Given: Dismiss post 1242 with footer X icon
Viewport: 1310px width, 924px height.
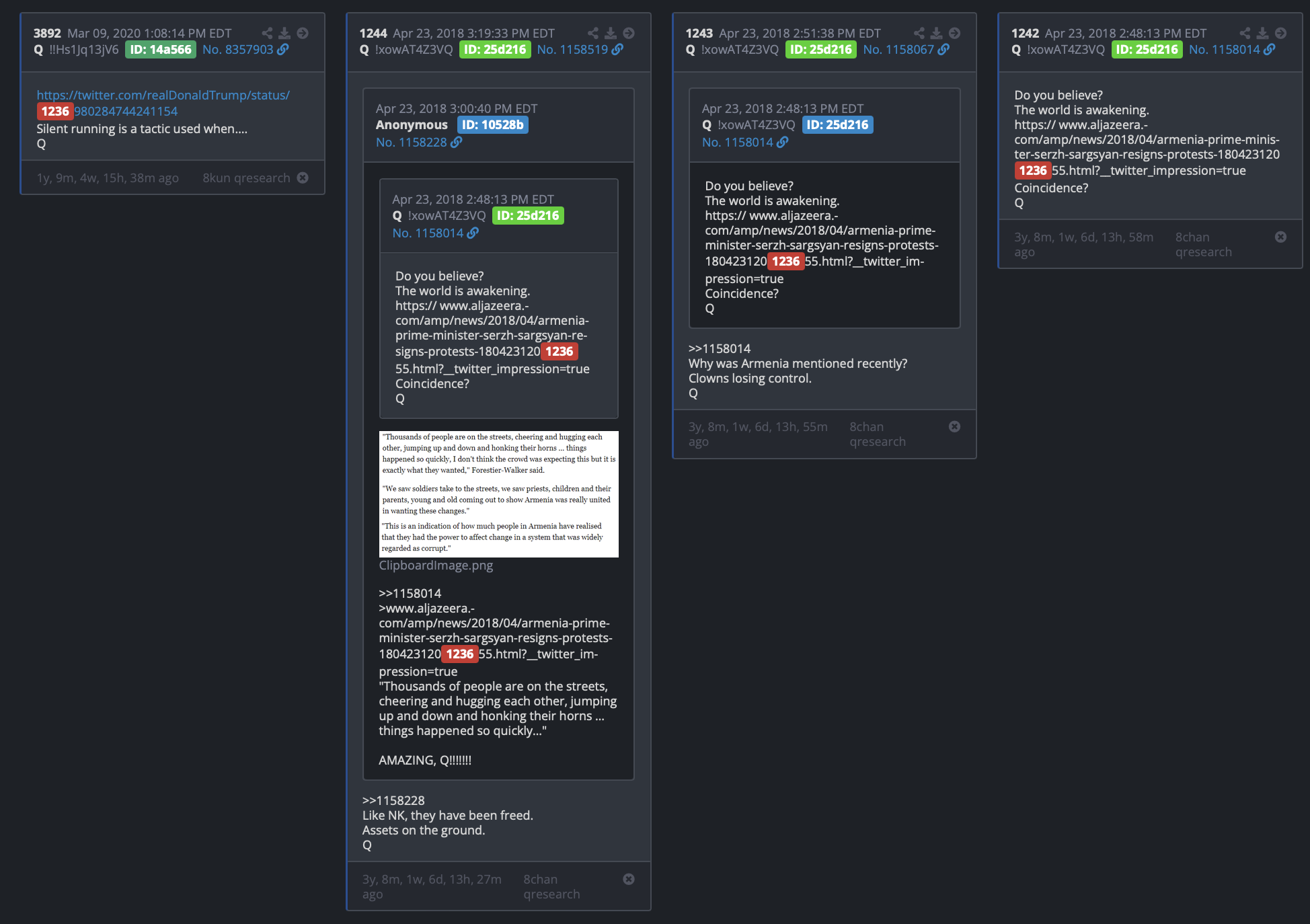Looking at the screenshot, I should pos(1280,237).
